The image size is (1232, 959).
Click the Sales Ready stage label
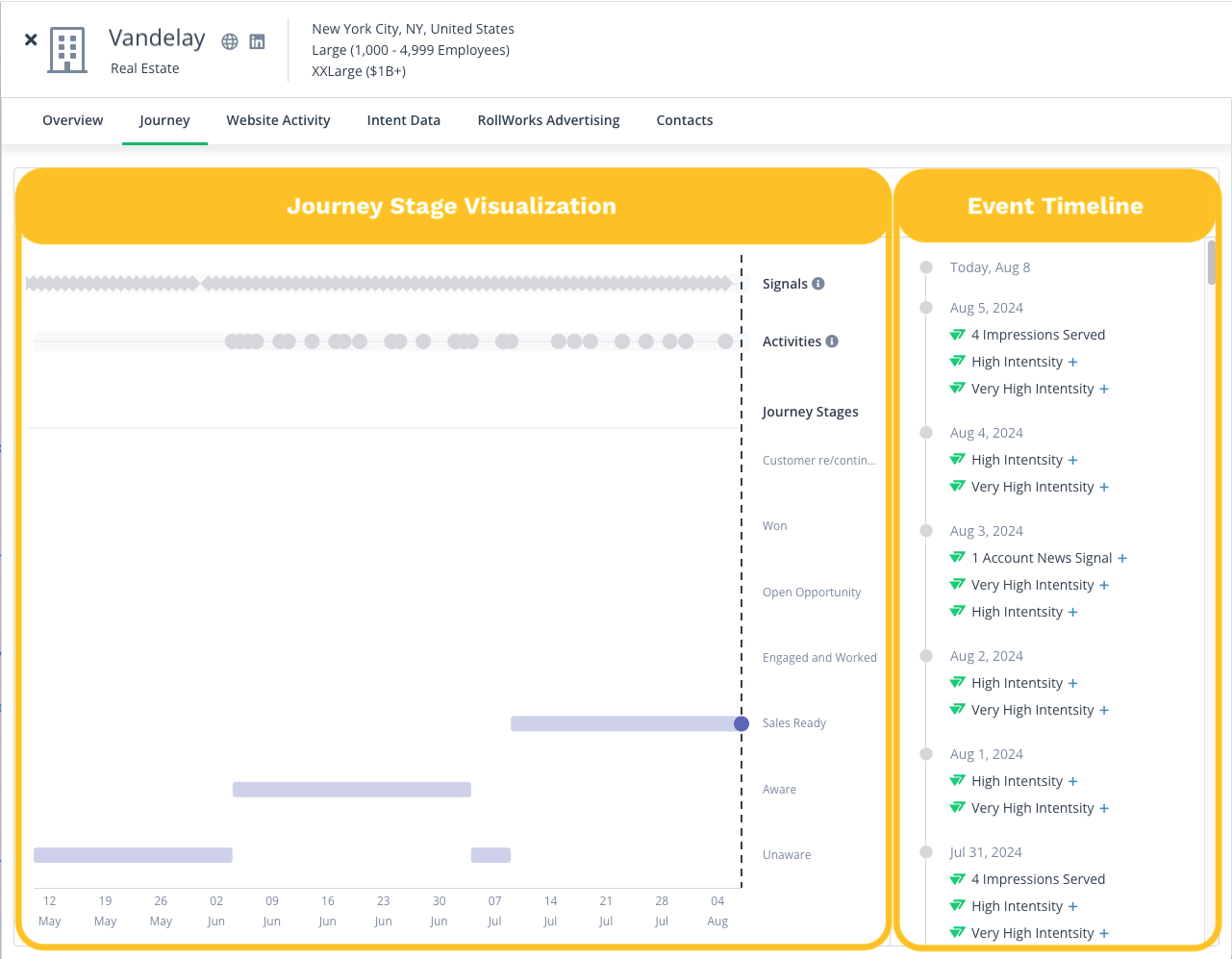[794, 723]
